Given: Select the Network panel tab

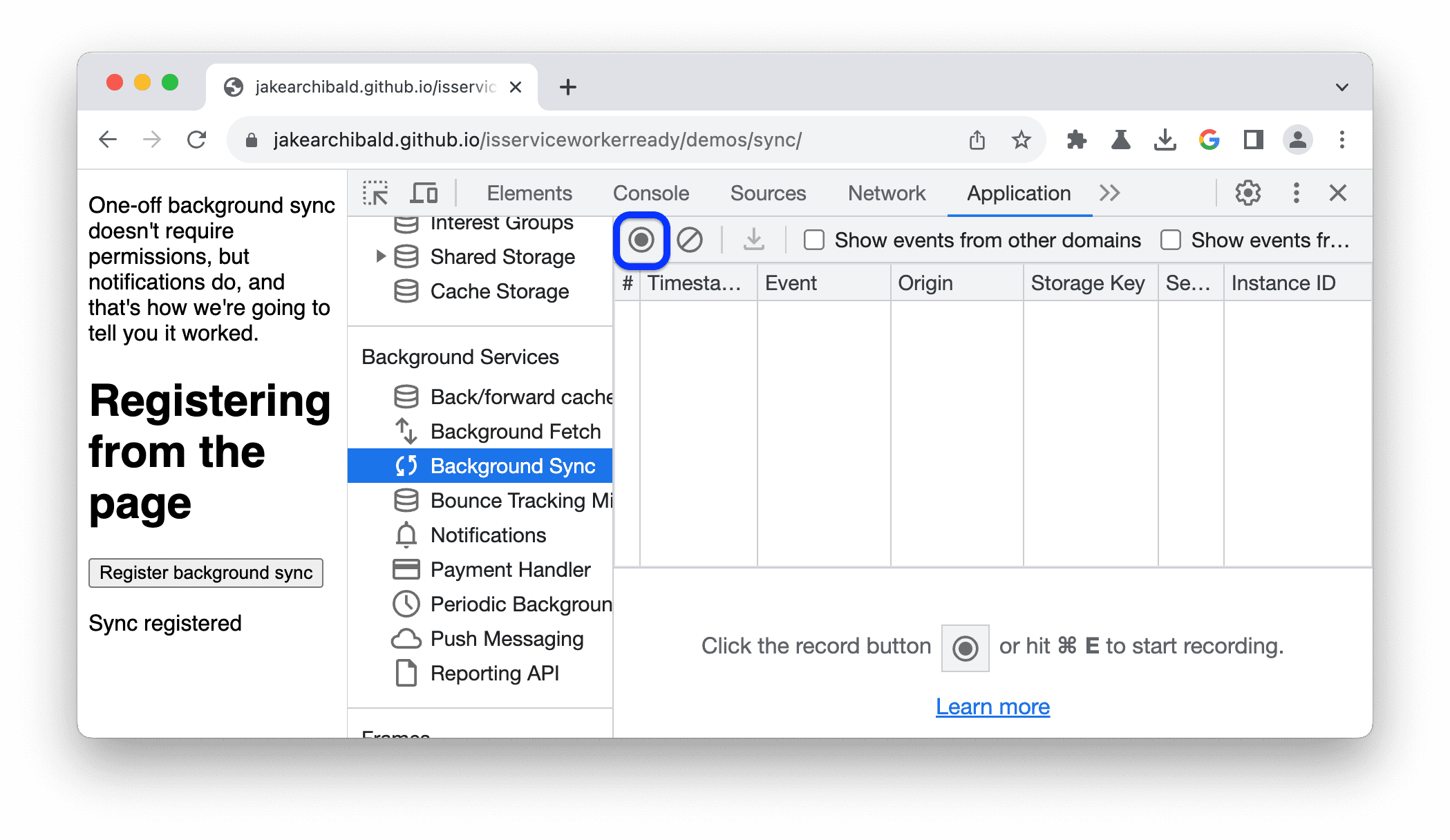Looking at the screenshot, I should [885, 193].
